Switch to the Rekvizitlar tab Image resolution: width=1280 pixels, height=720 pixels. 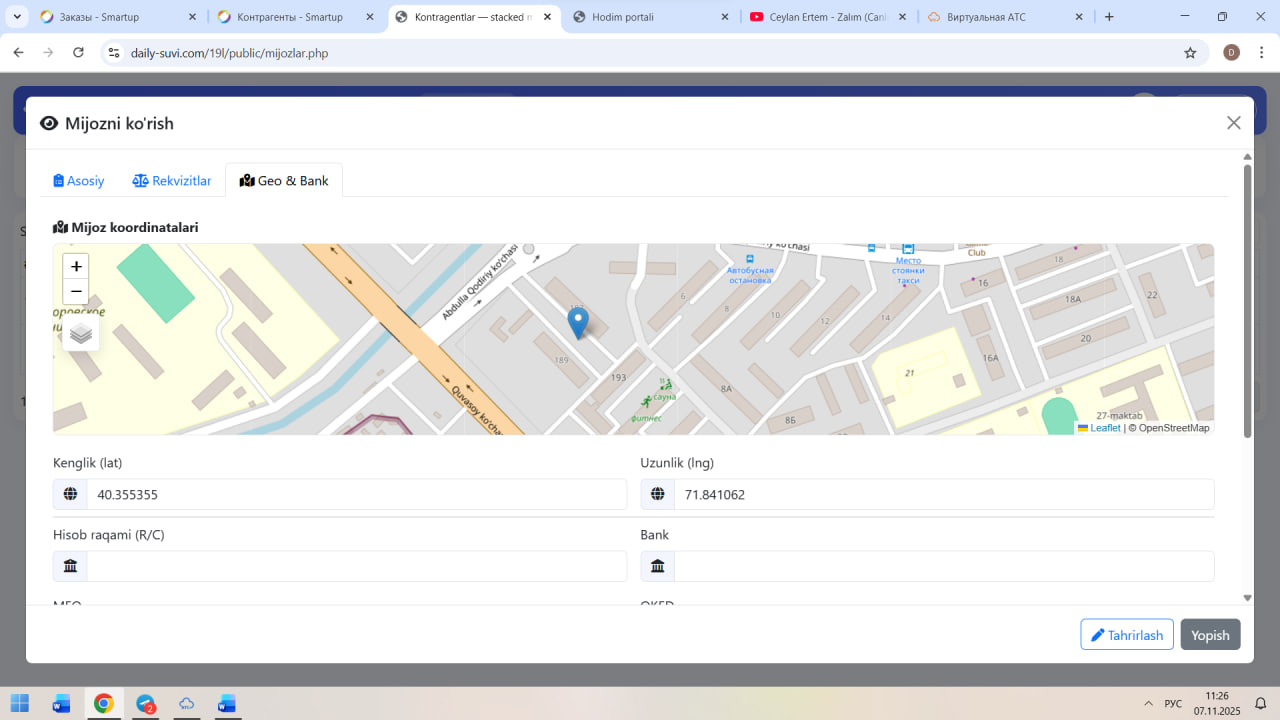pyautogui.click(x=172, y=181)
